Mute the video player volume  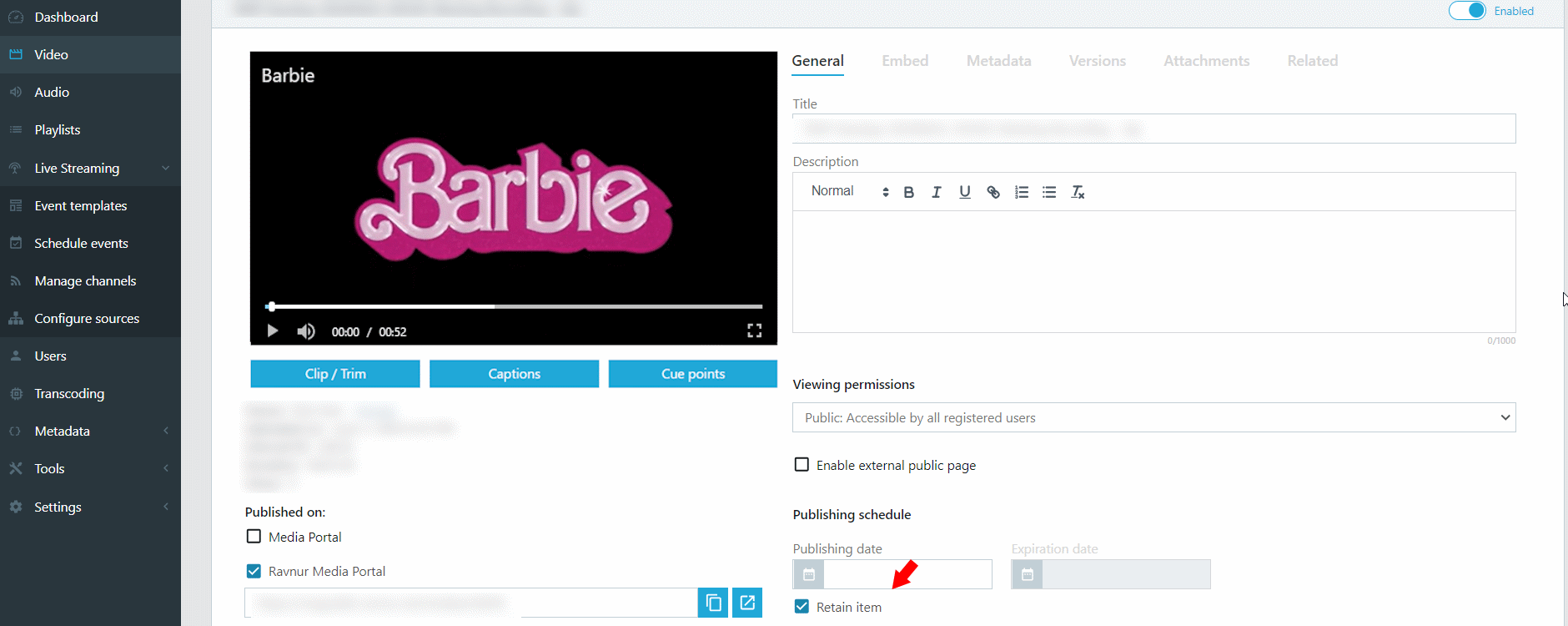tap(306, 331)
